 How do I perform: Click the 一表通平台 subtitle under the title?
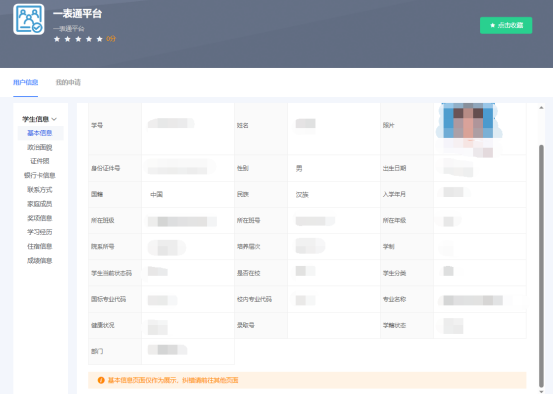(69, 29)
